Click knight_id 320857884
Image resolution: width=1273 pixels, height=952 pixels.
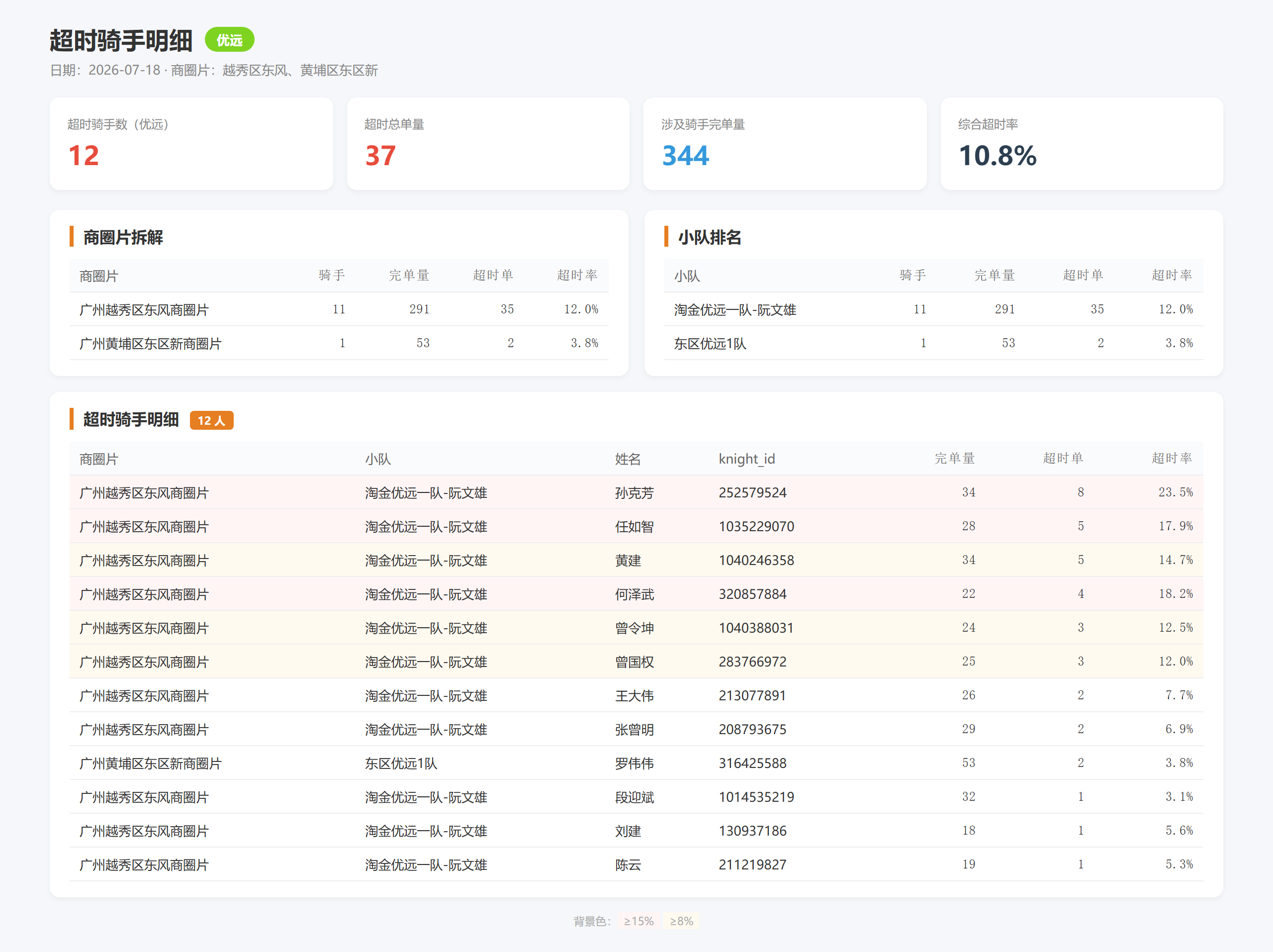(x=752, y=594)
